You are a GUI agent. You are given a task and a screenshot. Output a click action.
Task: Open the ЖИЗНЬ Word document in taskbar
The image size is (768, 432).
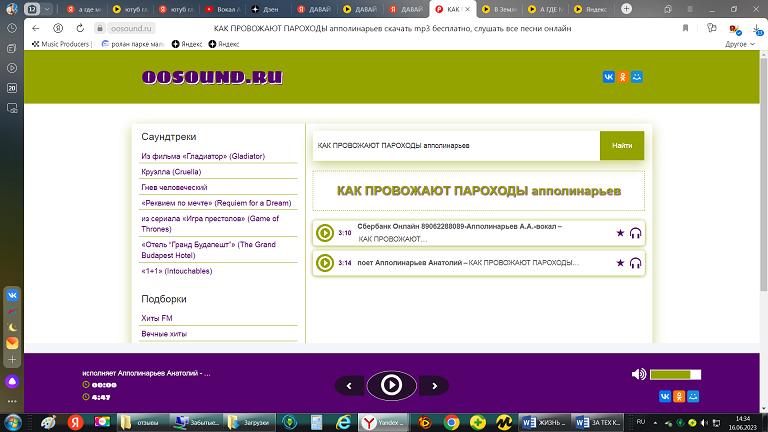tap(544, 422)
